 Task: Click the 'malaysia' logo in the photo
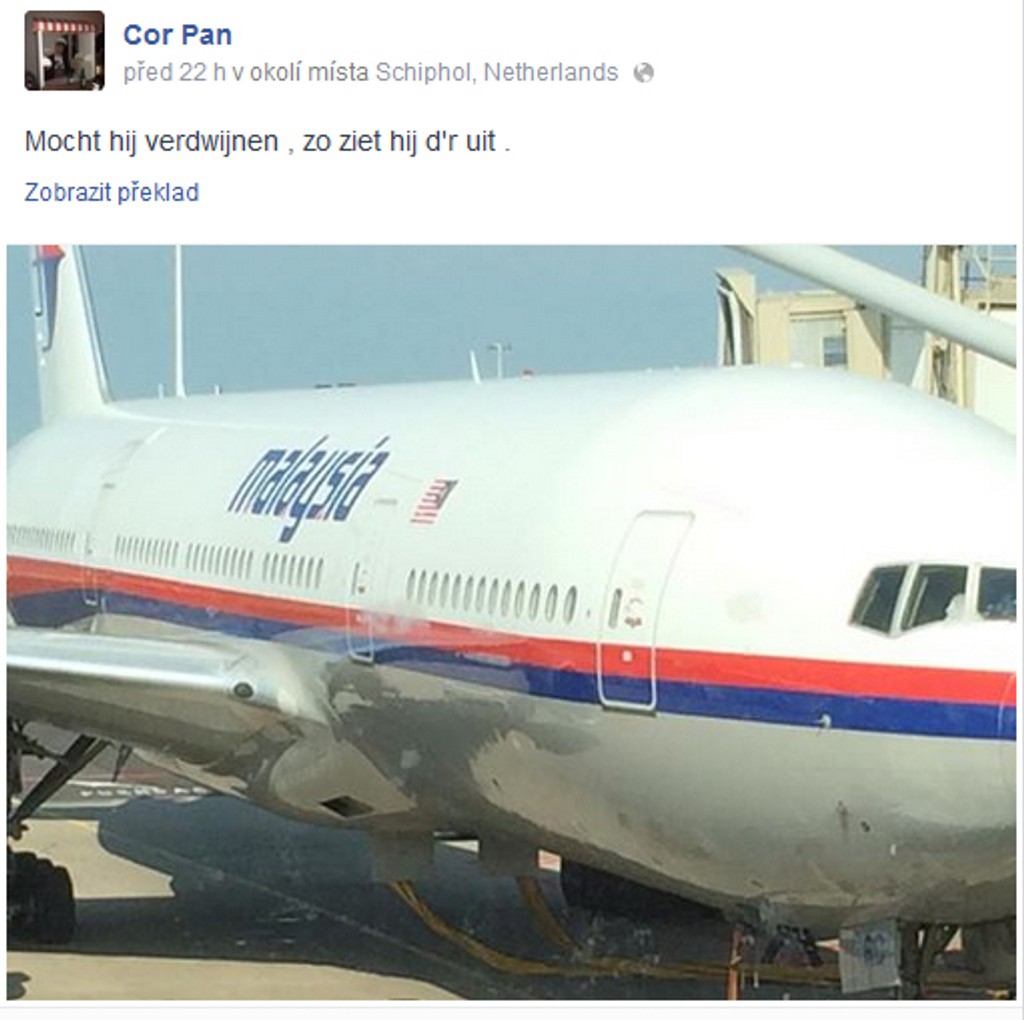pyautogui.click(x=310, y=488)
